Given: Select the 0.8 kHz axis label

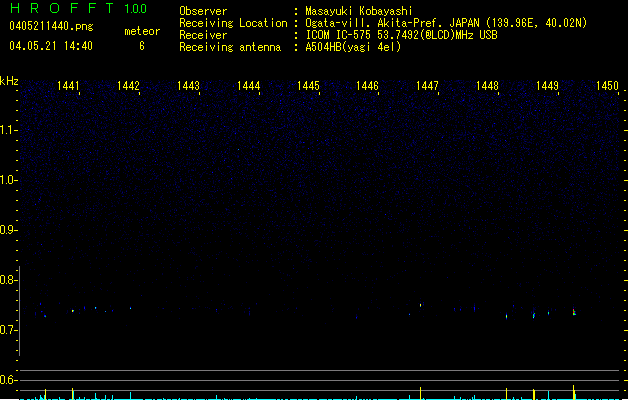Looking at the screenshot, I should coord(8,280).
